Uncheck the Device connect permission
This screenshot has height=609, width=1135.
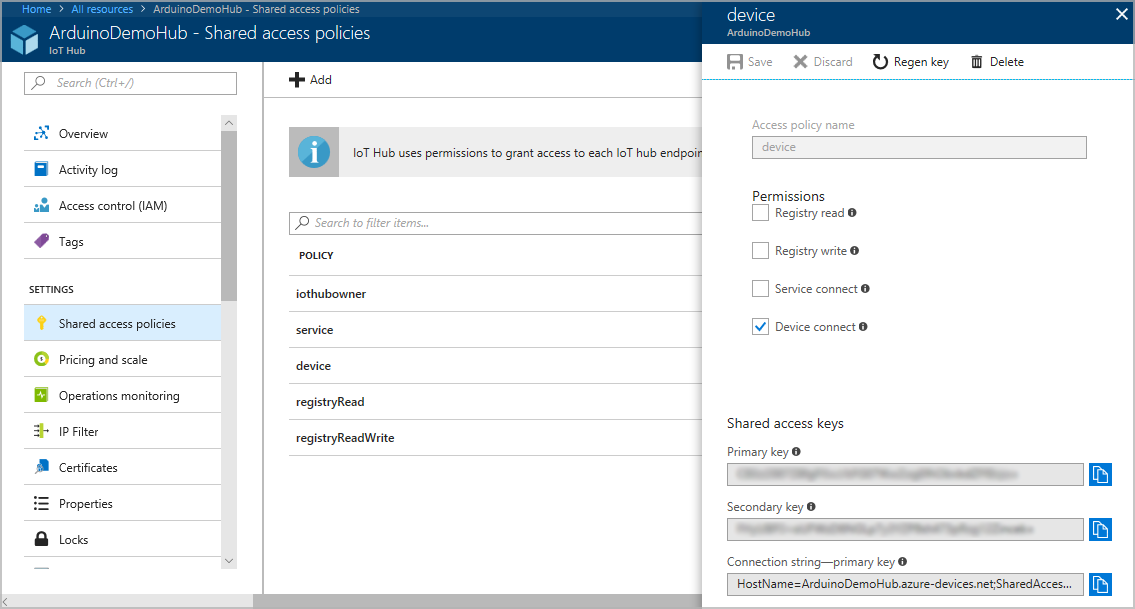tap(760, 327)
